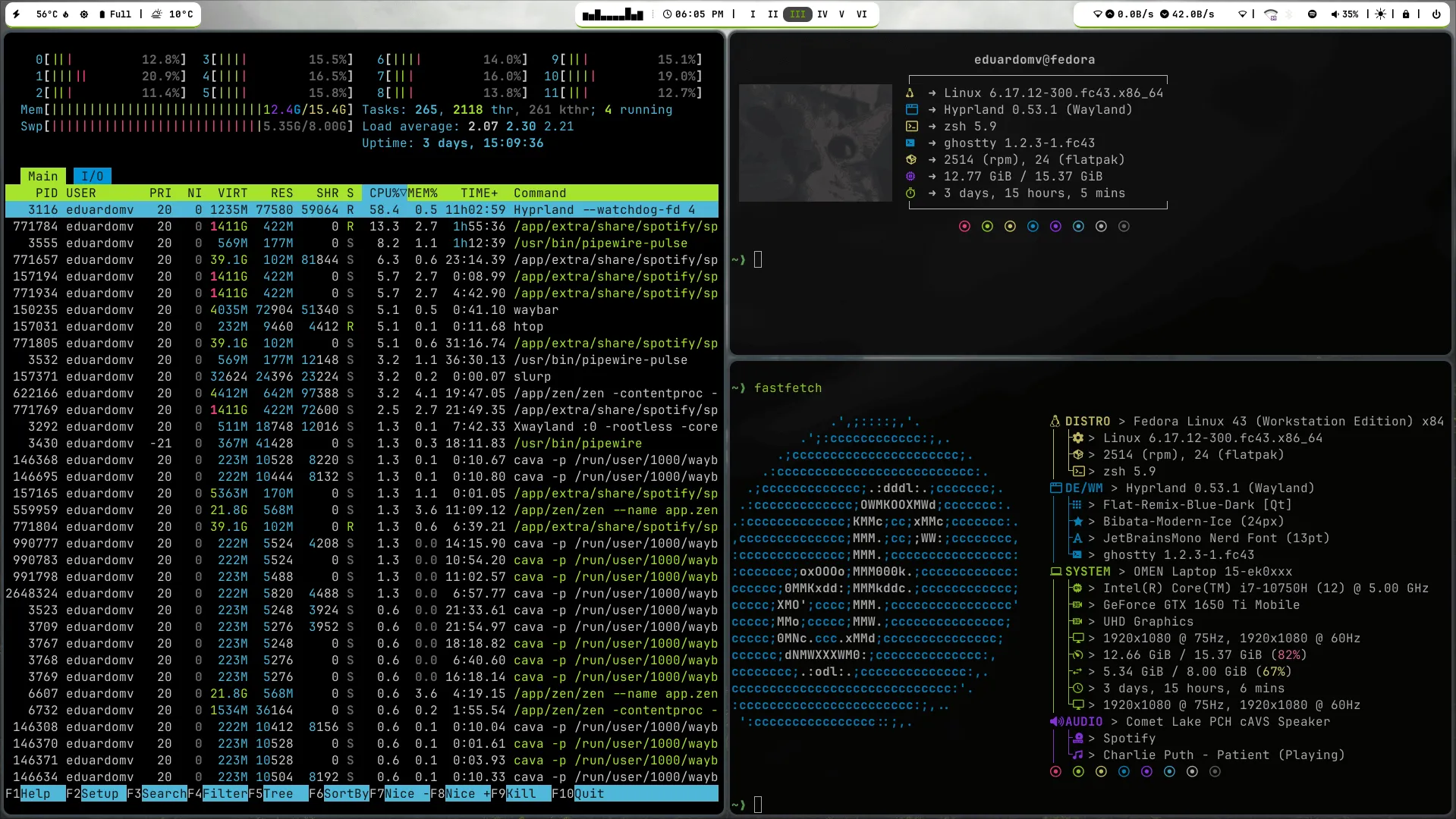Click the red color dot under fastfetch output
Image resolution: width=1456 pixels, height=819 pixels.
click(x=1055, y=772)
